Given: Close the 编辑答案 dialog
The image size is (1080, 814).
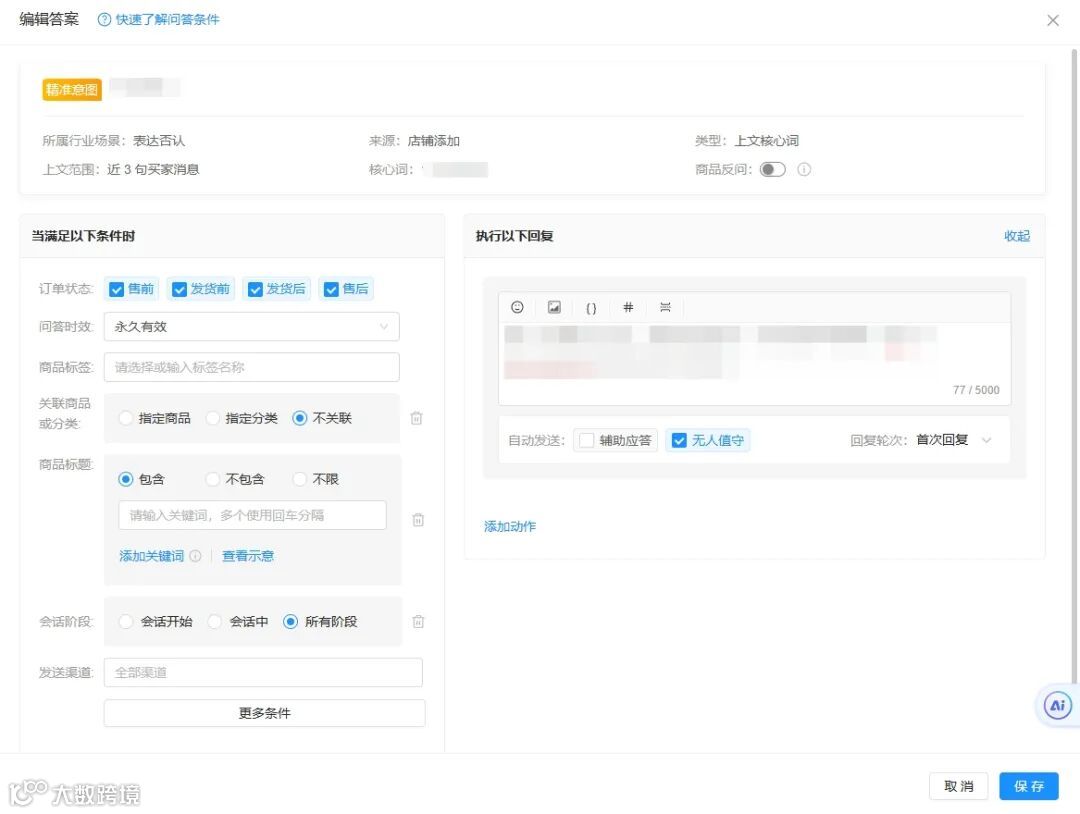Looking at the screenshot, I should 1052,21.
